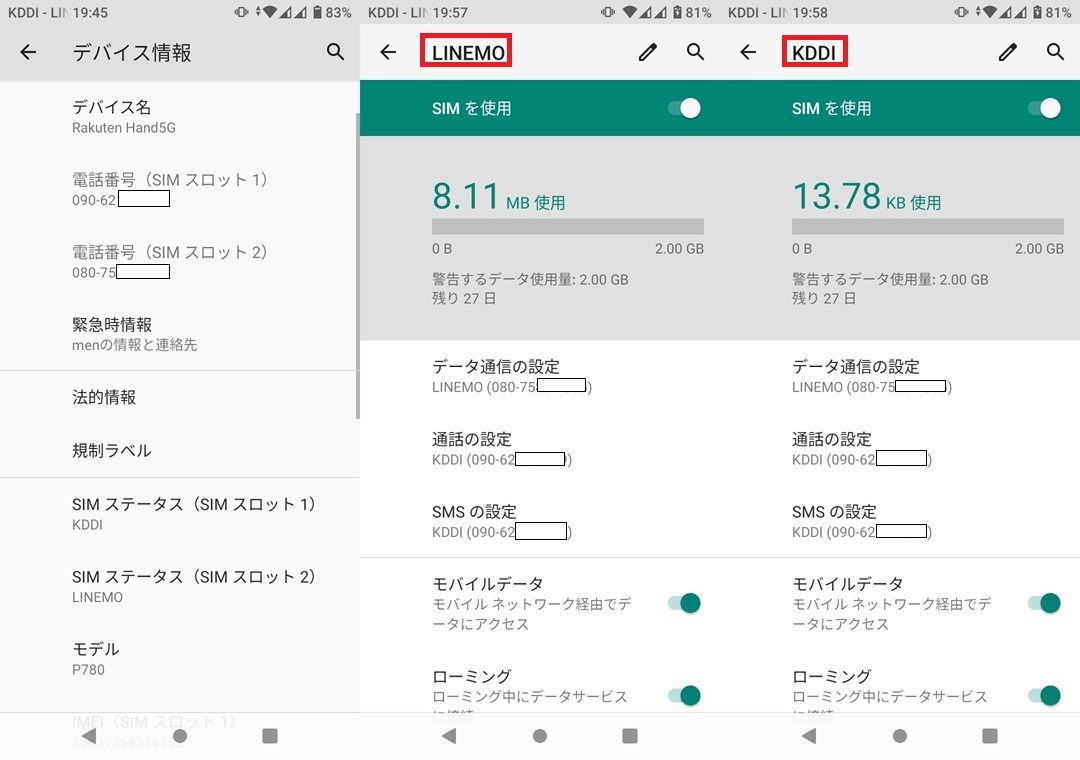Tap KDDI title in header
This screenshot has width=1080, height=760.
814,52
